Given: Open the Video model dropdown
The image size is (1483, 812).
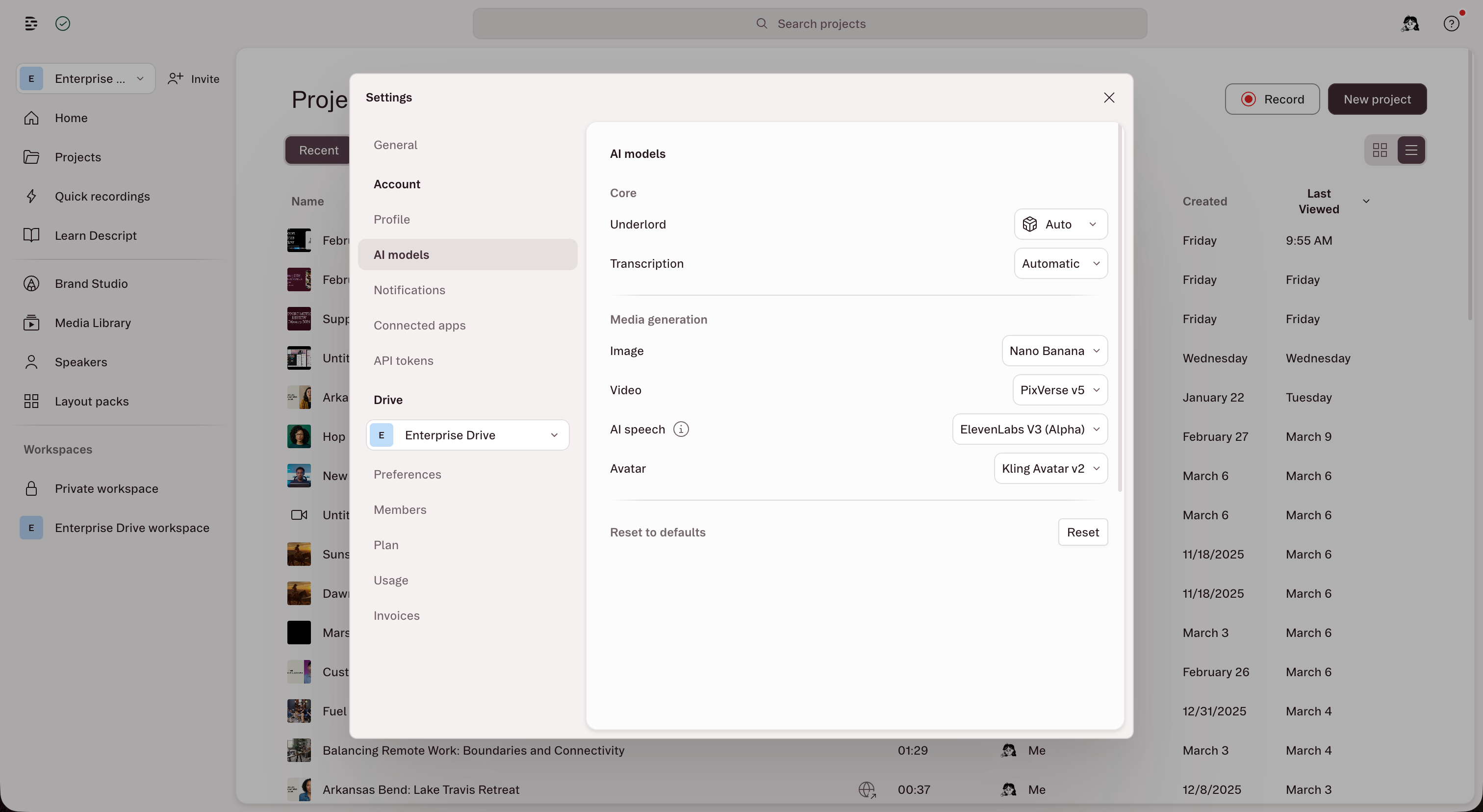Looking at the screenshot, I should tap(1060, 390).
